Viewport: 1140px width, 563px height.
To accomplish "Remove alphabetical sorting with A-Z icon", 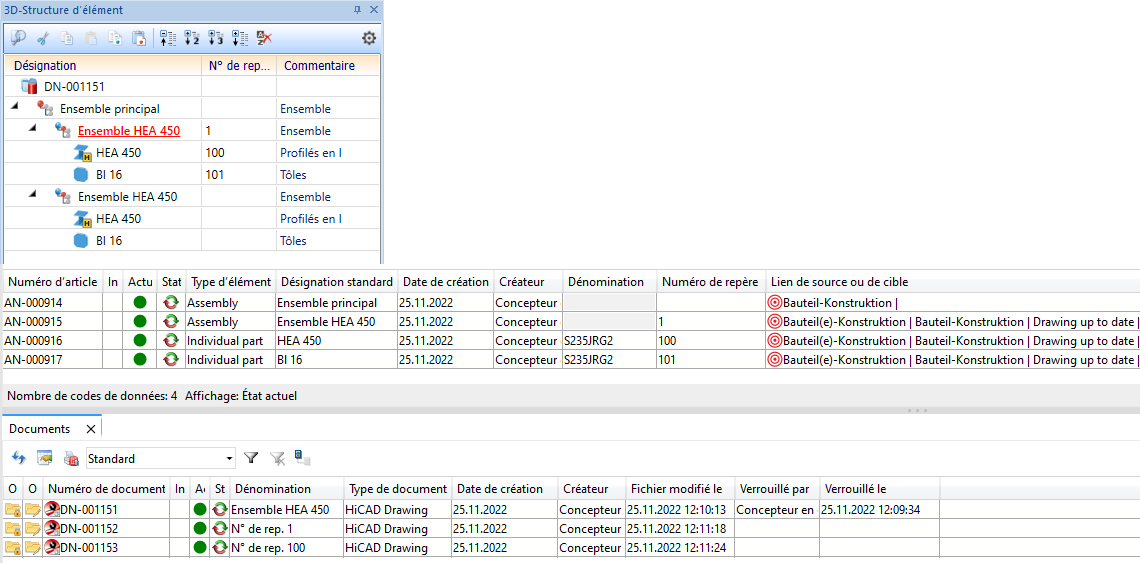I will tap(264, 38).
